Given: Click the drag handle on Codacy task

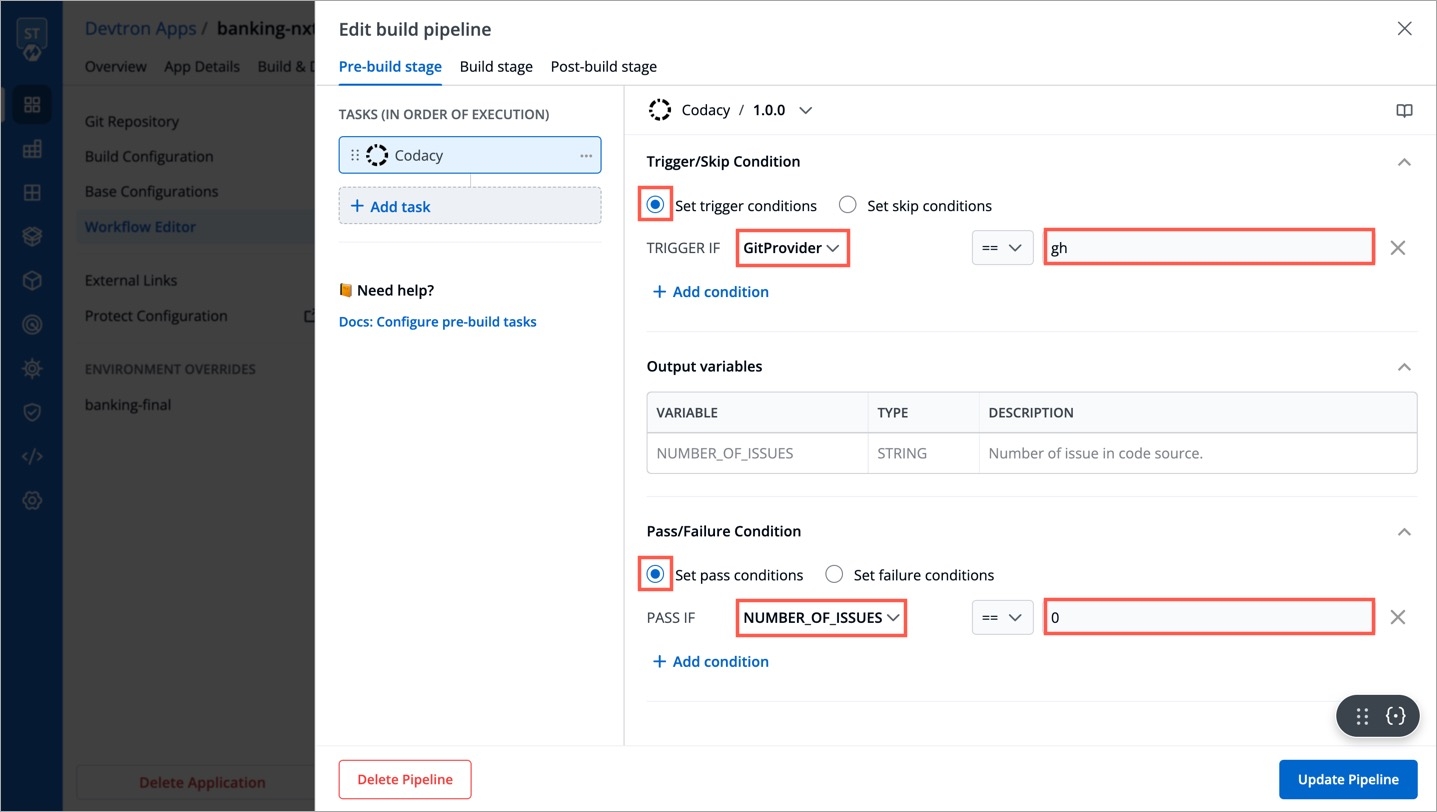Looking at the screenshot, I should (354, 156).
